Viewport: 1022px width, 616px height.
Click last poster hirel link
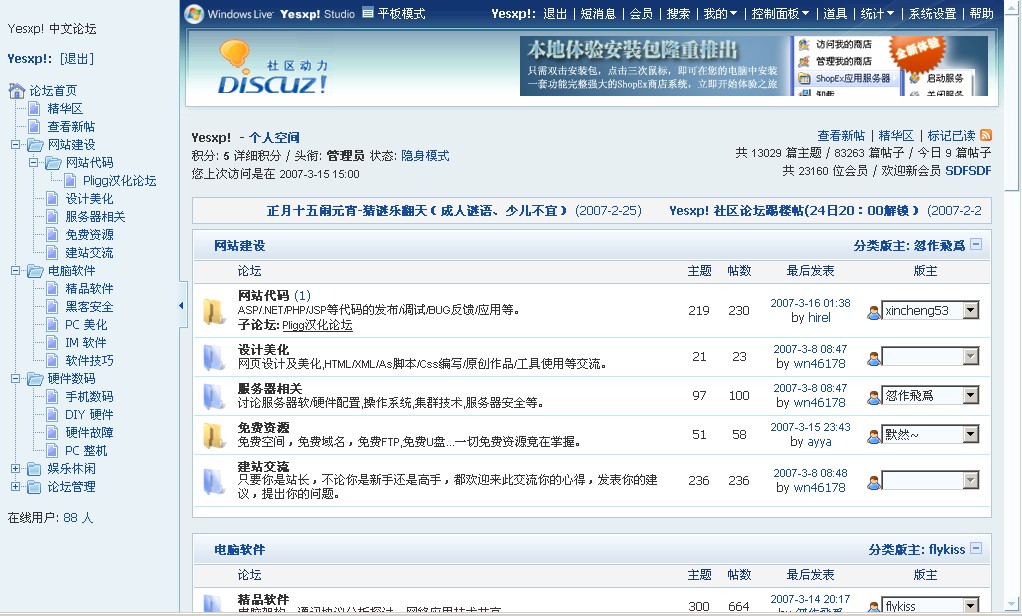[x=819, y=317]
